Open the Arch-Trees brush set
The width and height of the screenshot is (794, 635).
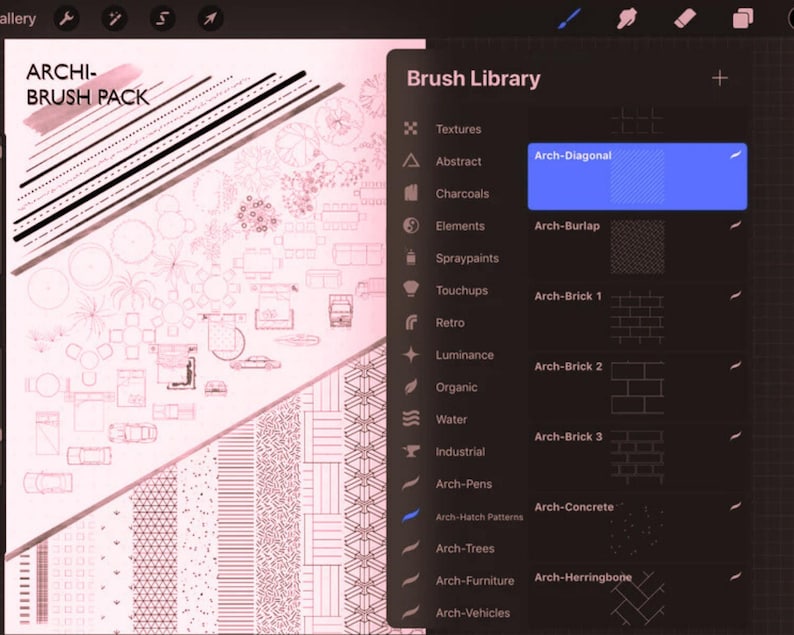465,548
